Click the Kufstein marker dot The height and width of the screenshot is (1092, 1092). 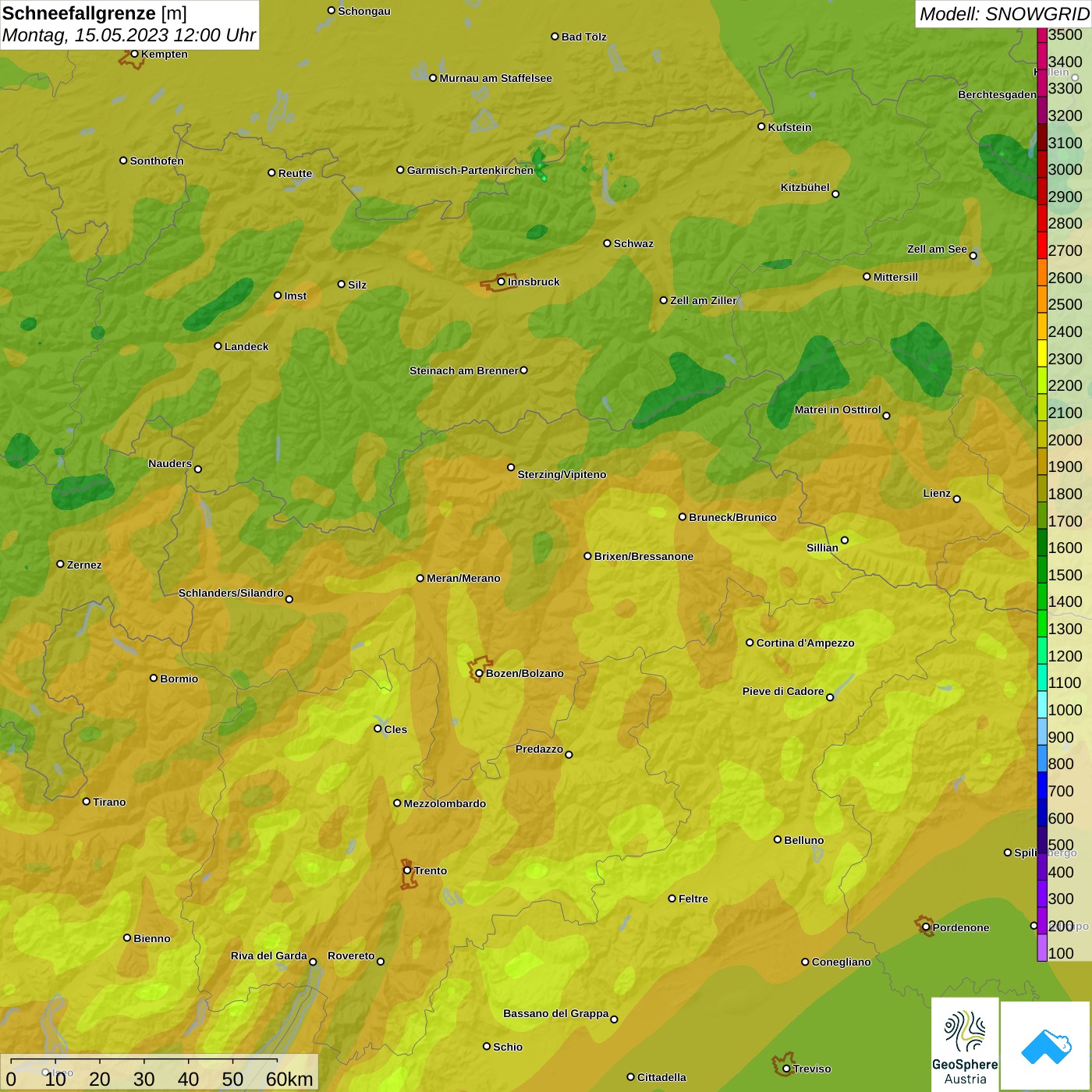(x=761, y=126)
